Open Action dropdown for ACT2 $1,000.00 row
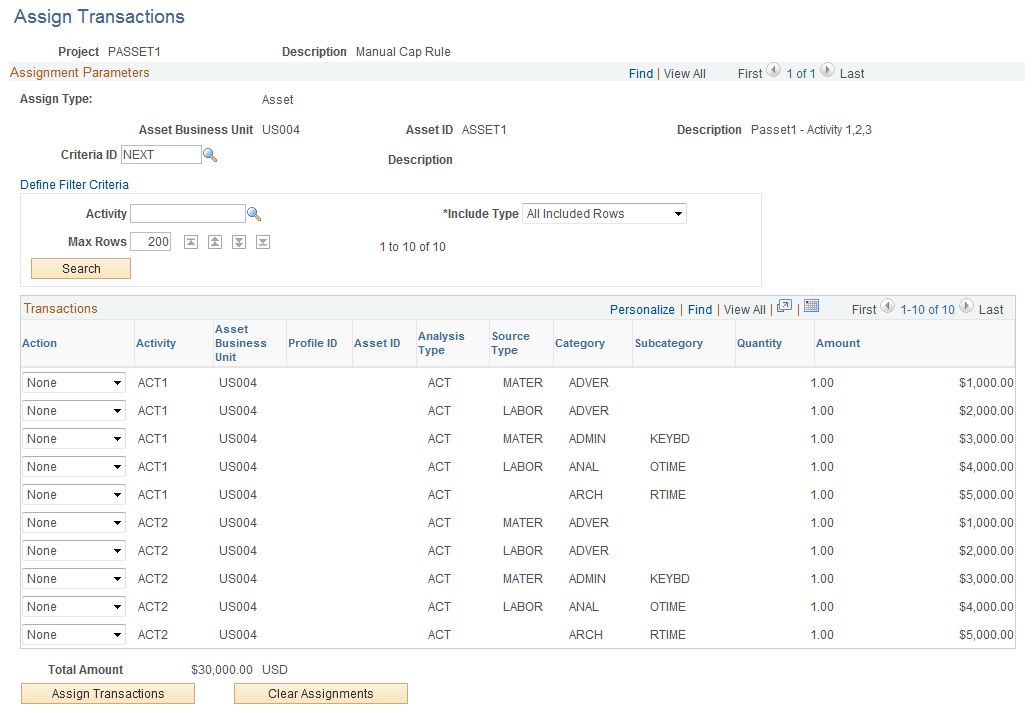 pyautogui.click(x=73, y=523)
